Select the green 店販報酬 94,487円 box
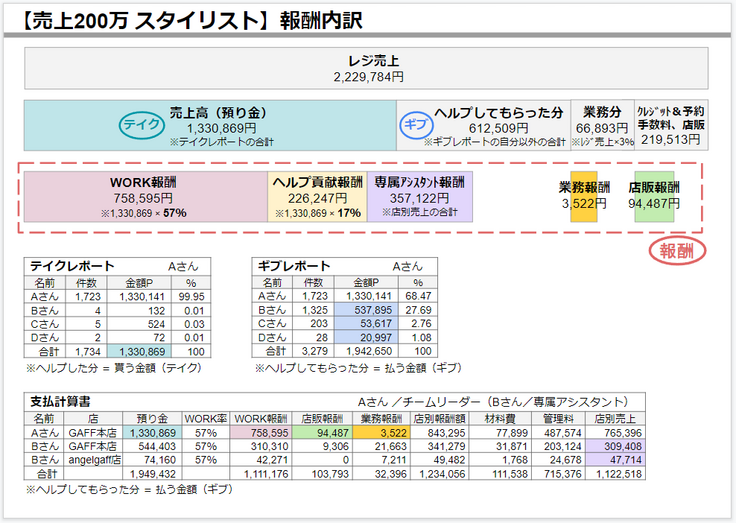 coord(654,197)
